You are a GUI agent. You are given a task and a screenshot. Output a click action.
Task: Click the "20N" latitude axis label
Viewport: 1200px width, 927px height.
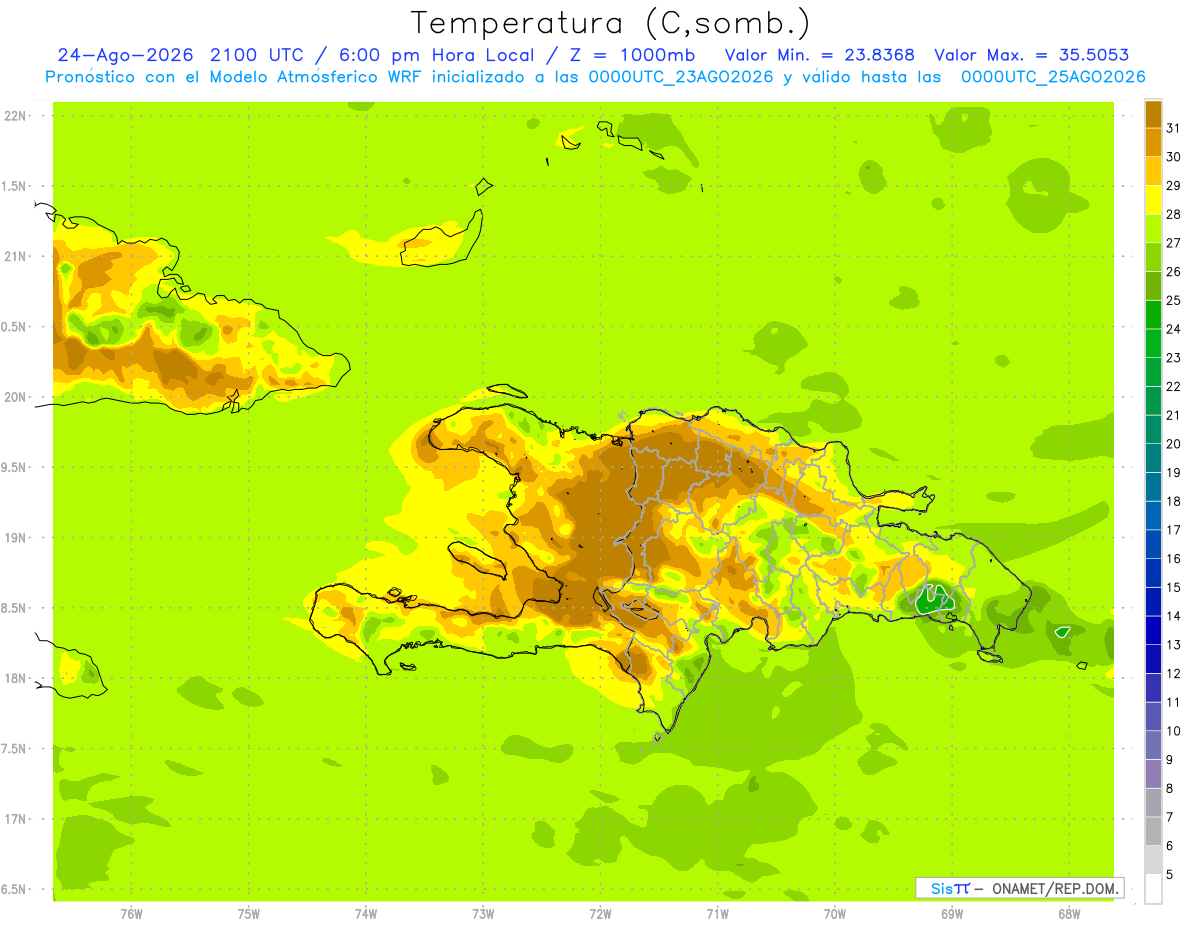pyautogui.click(x=14, y=398)
